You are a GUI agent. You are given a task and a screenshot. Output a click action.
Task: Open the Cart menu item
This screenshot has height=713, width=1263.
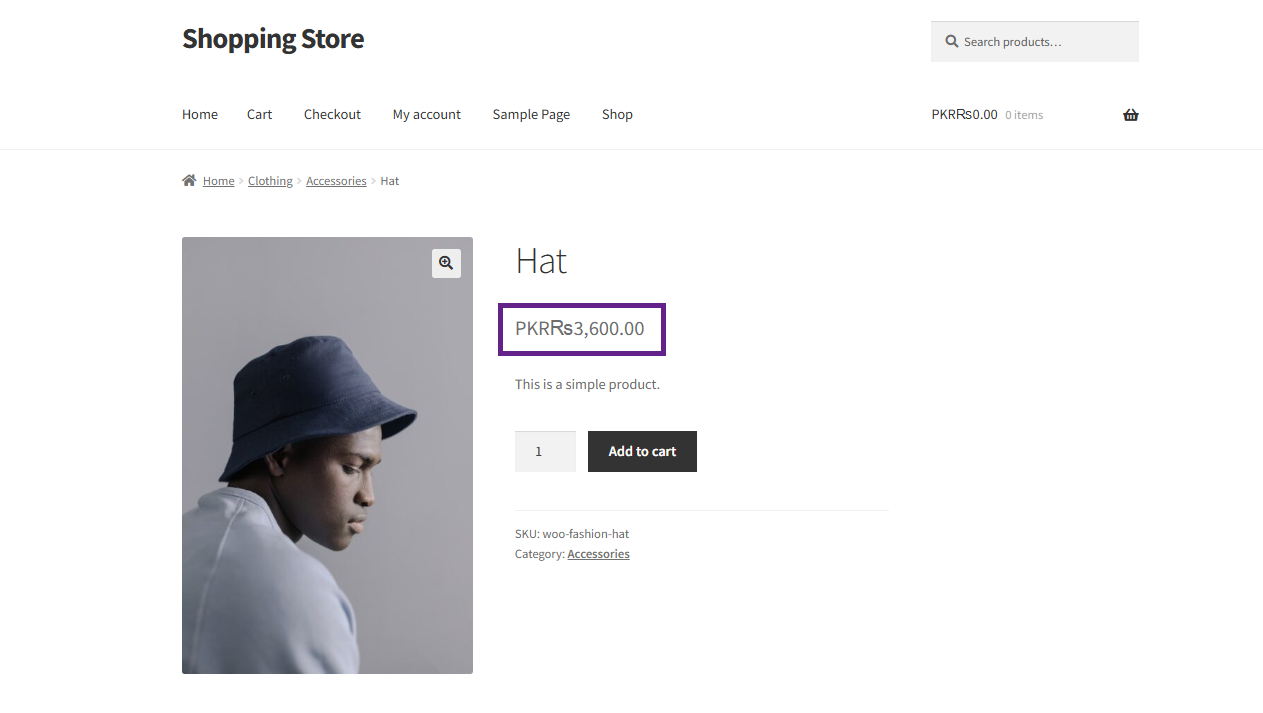pyautogui.click(x=259, y=114)
